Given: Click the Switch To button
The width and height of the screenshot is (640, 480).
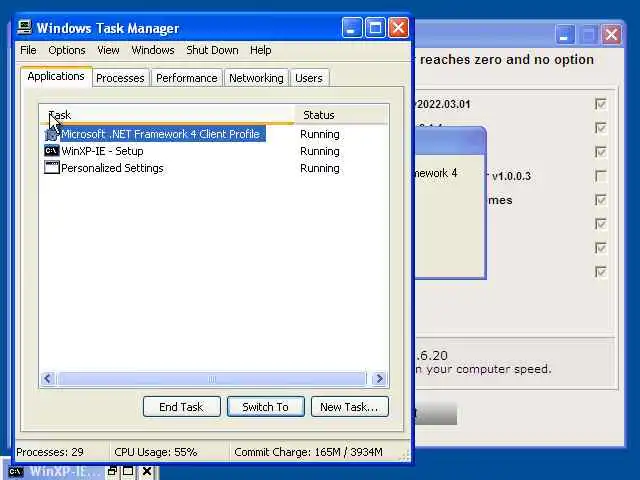Looking at the screenshot, I should click(266, 407).
